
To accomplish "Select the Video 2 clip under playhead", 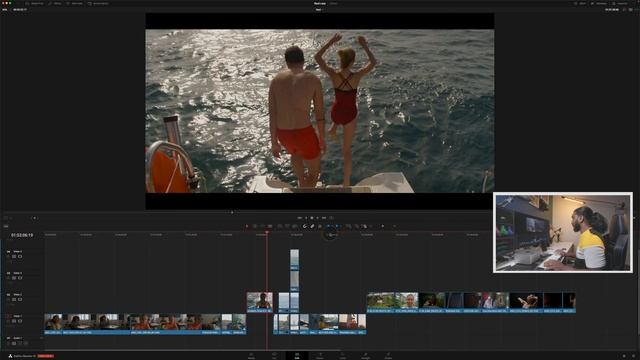I will click(260, 302).
